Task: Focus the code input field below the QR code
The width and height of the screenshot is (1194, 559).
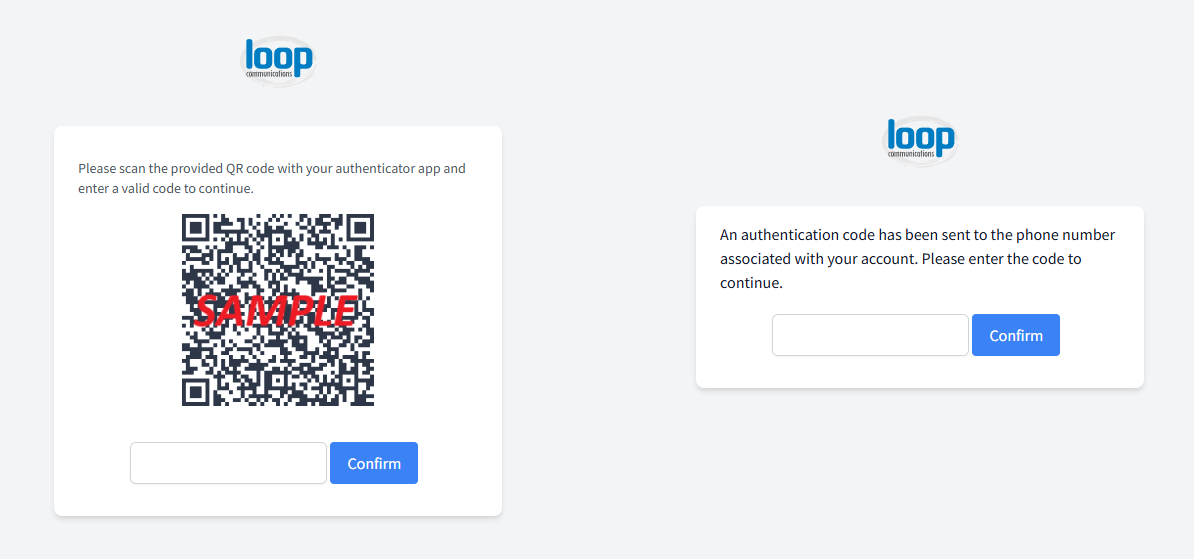Action: point(228,463)
